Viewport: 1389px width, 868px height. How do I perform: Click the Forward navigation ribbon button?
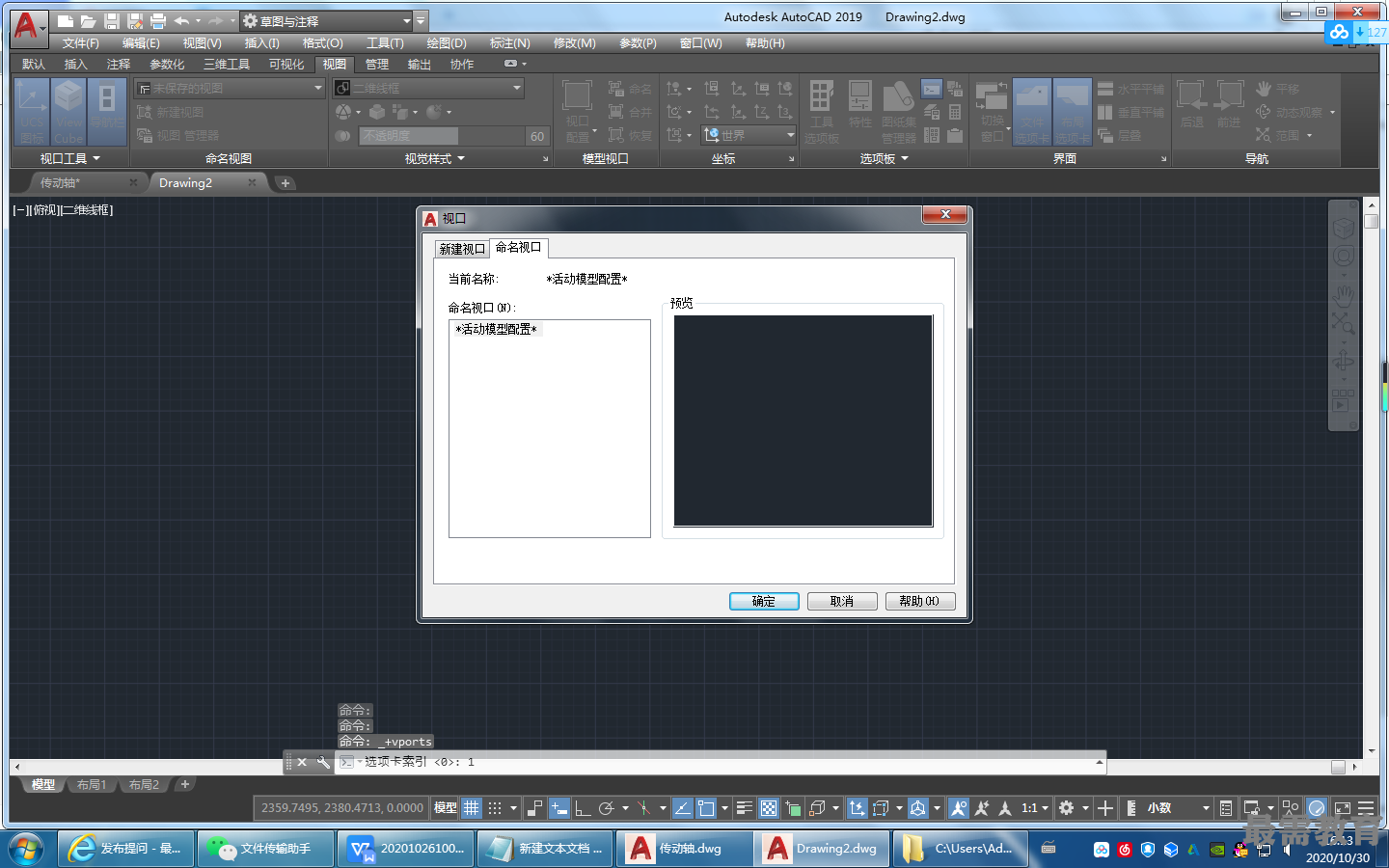[x=1229, y=104]
